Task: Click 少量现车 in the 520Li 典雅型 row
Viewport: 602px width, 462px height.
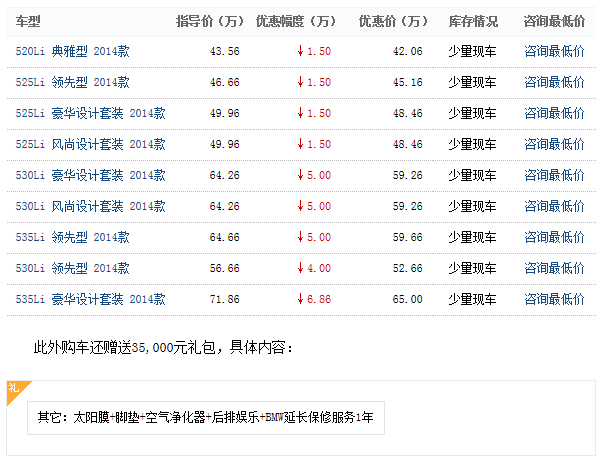Action: [472, 51]
